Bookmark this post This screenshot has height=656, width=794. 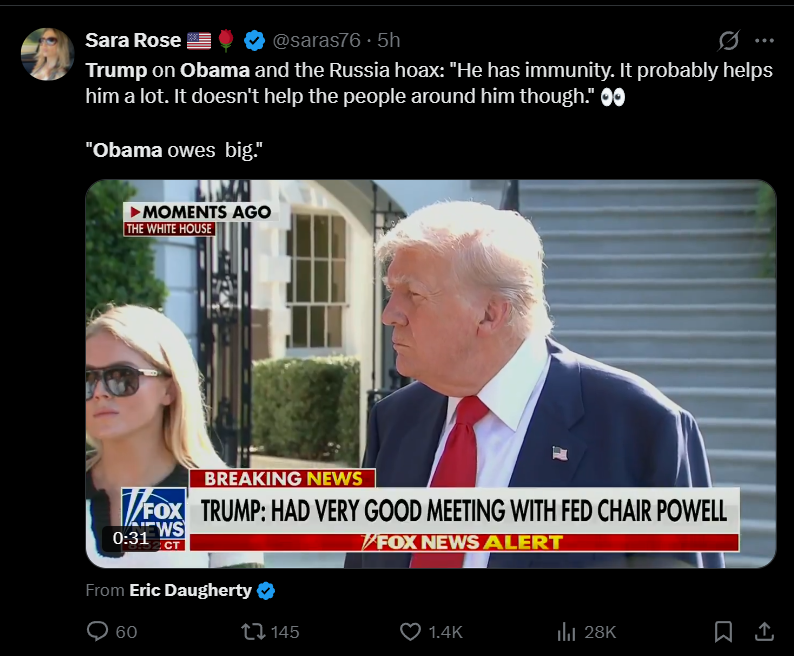pyautogui.click(x=723, y=632)
